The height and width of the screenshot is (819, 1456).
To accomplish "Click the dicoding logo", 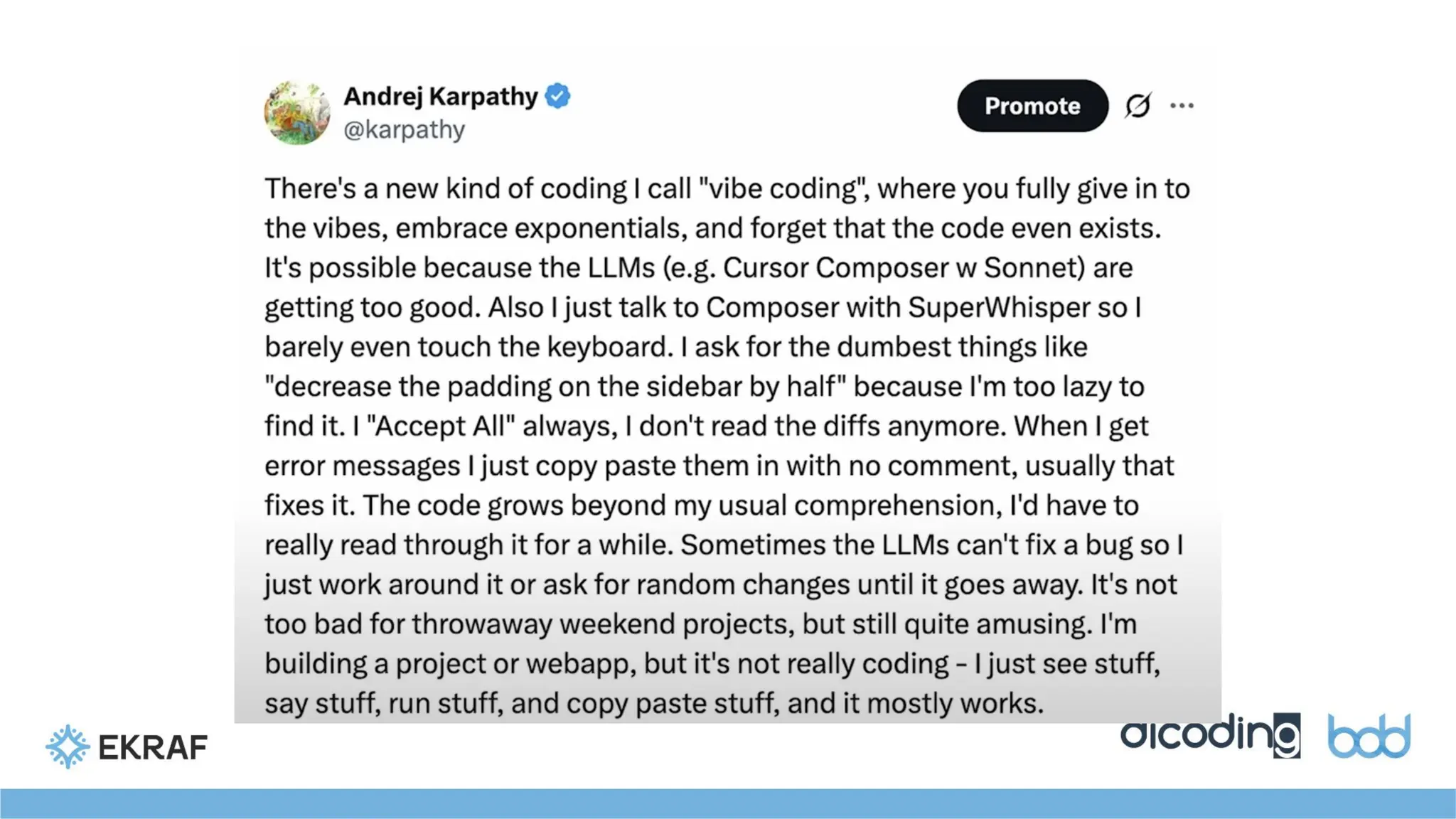I will pos(1210,735).
